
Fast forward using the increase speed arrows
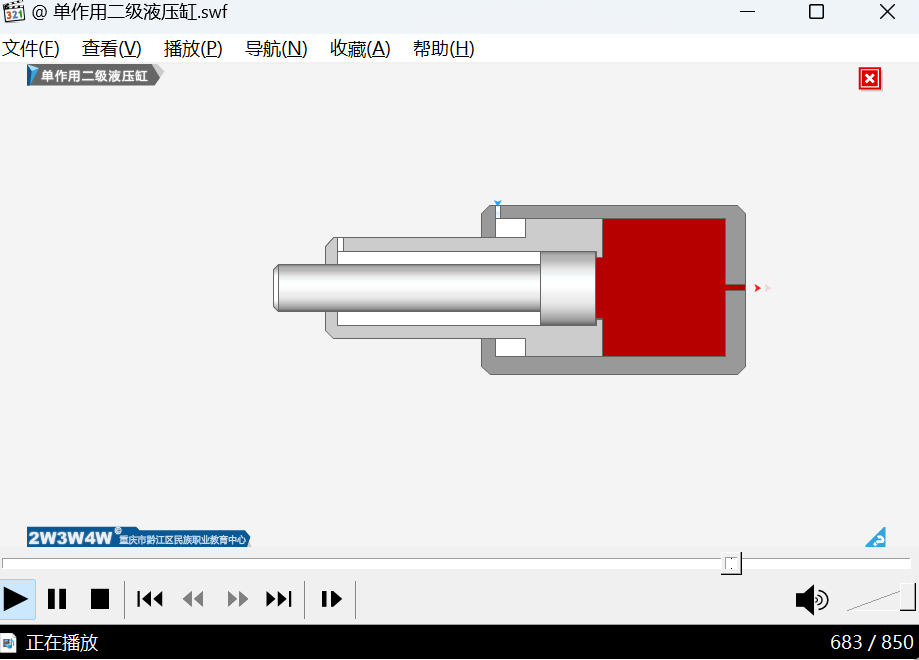237,599
